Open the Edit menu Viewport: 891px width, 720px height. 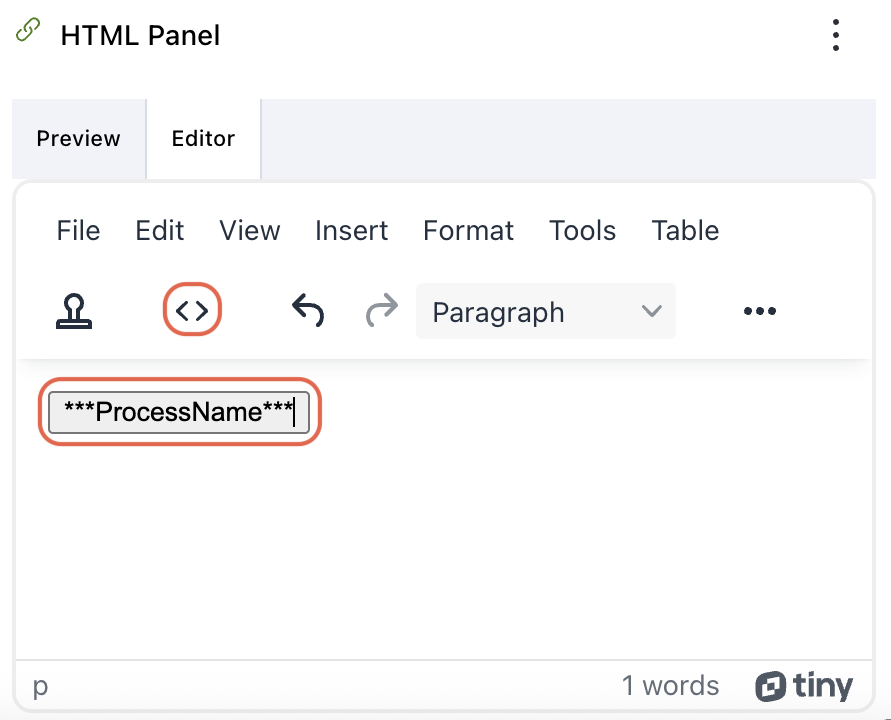tap(160, 231)
